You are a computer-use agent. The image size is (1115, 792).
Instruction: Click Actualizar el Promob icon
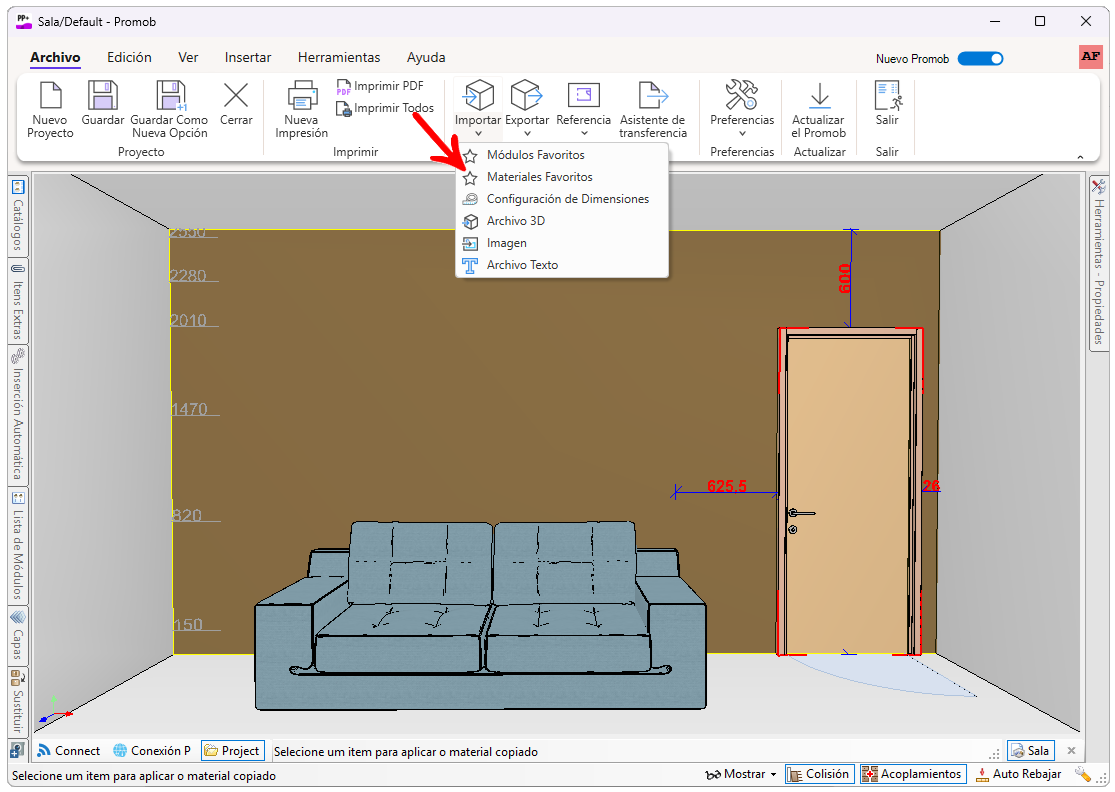[819, 97]
